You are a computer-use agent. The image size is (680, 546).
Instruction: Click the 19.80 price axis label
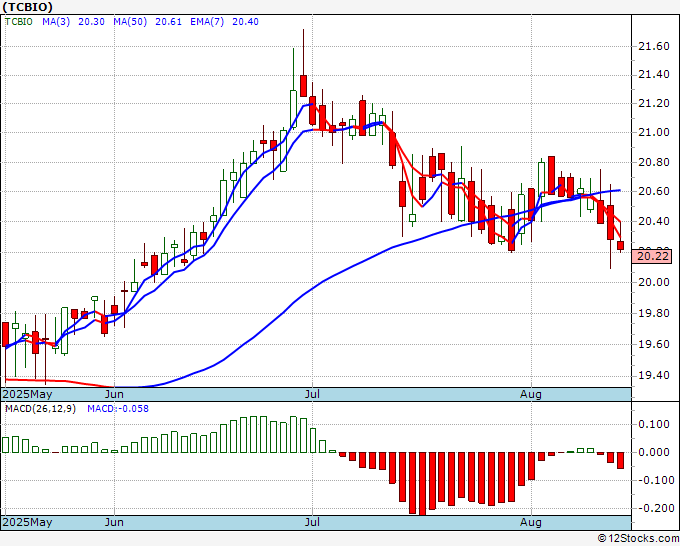[654, 313]
